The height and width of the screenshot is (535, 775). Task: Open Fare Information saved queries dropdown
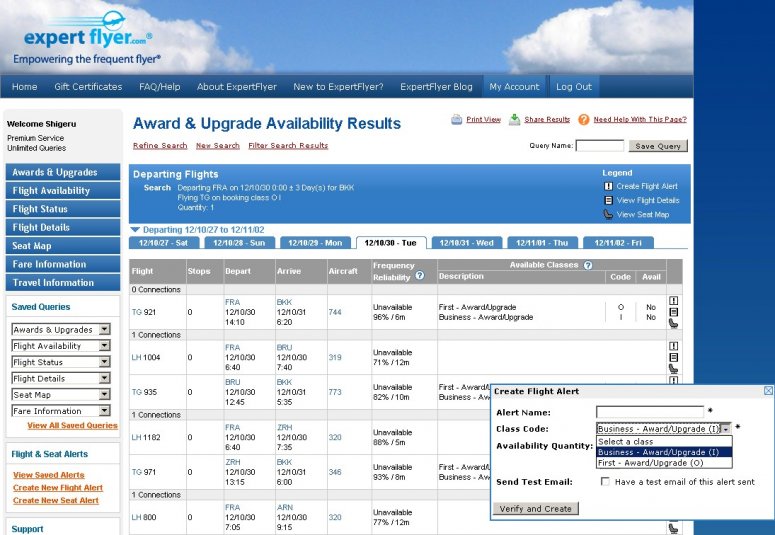[x=104, y=411]
